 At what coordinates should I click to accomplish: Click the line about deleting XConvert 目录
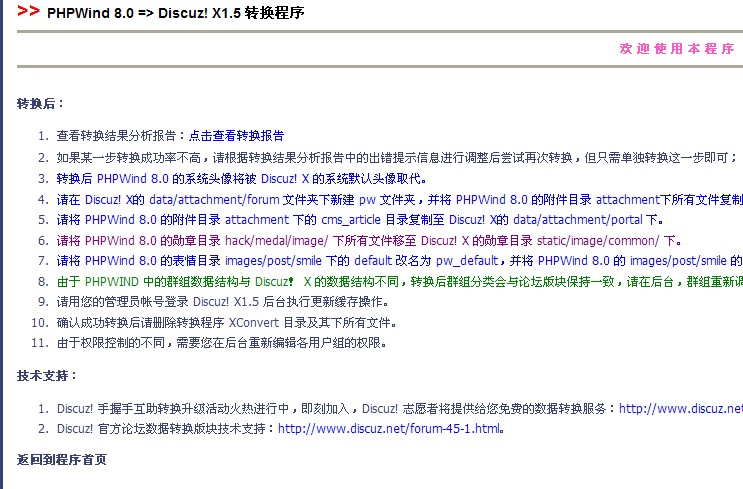pyautogui.click(x=226, y=323)
